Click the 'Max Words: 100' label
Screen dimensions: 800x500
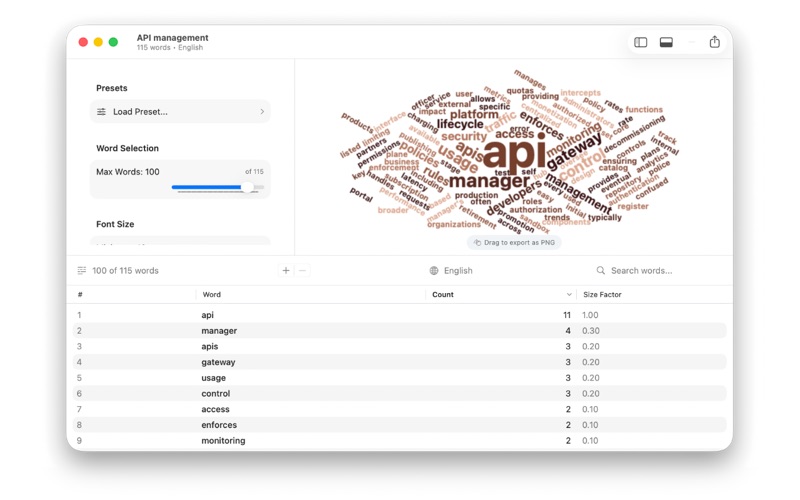pyautogui.click(x=128, y=172)
